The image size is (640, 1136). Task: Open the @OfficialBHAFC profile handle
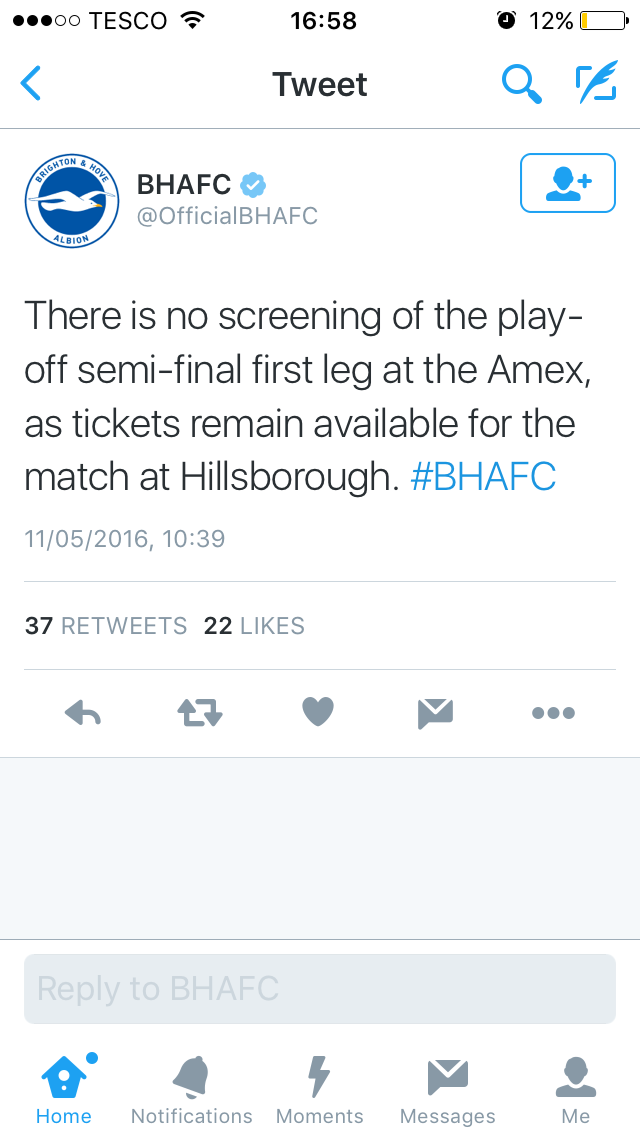click(x=227, y=215)
